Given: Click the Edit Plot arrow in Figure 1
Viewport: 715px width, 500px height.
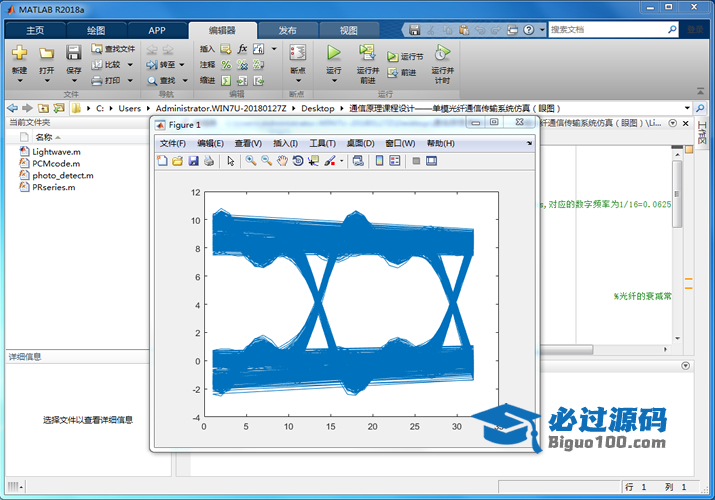Looking at the screenshot, I should point(231,161).
